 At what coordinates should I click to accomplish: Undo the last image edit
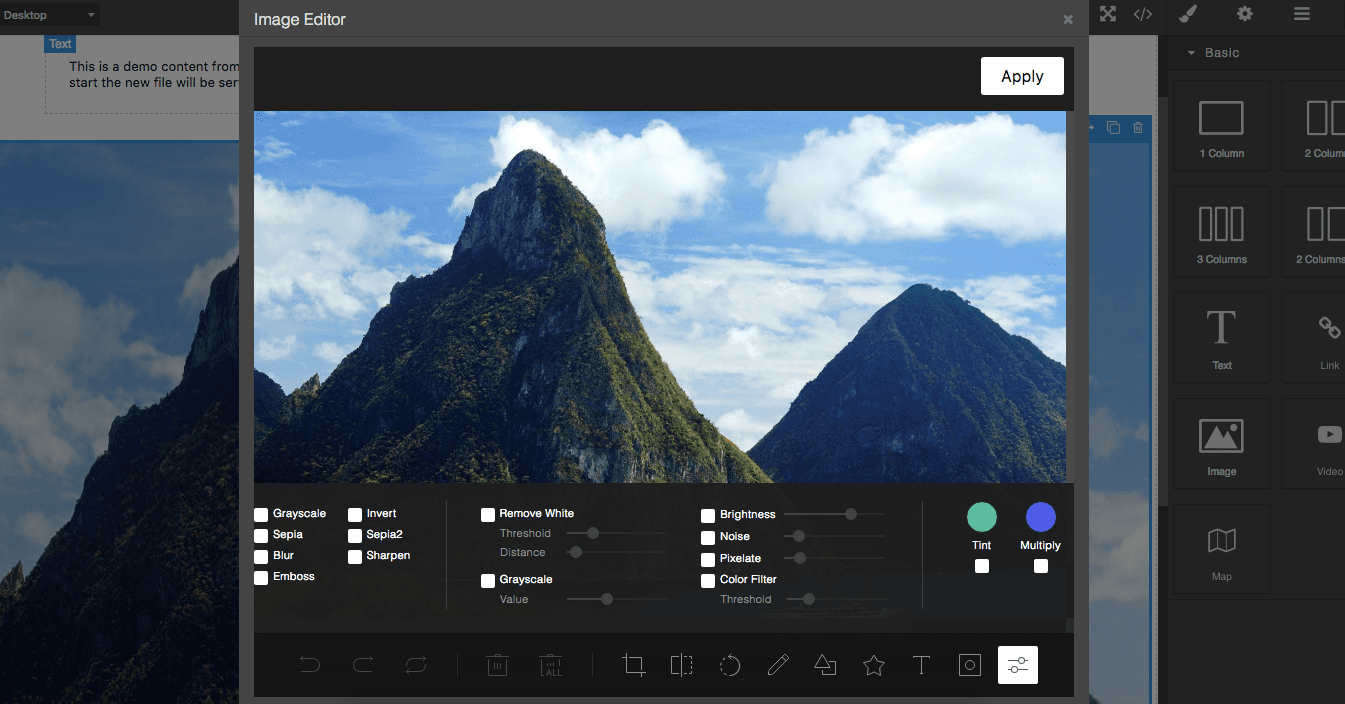(310, 665)
